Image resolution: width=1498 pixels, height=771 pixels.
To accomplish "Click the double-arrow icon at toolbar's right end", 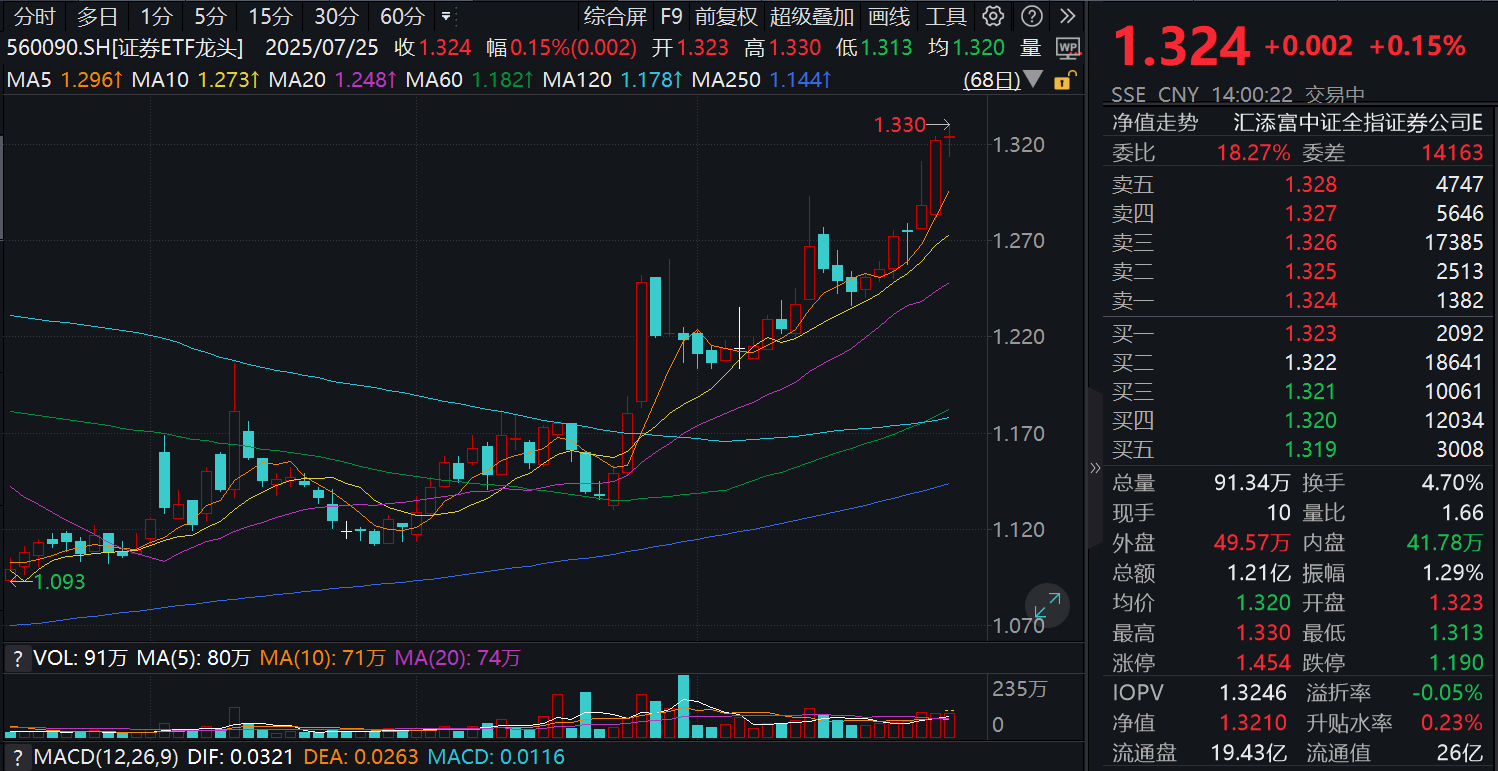I will coord(1068,16).
